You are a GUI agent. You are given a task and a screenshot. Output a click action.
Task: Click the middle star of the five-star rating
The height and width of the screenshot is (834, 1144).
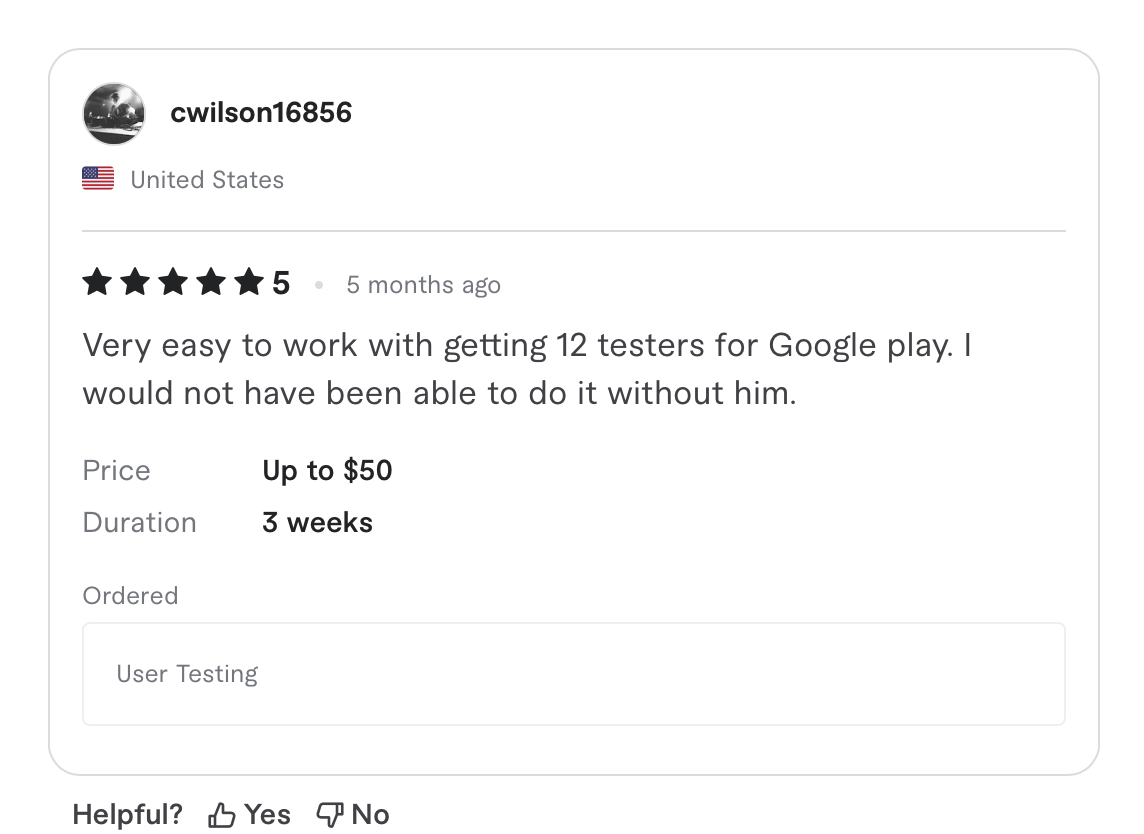[x=172, y=282]
